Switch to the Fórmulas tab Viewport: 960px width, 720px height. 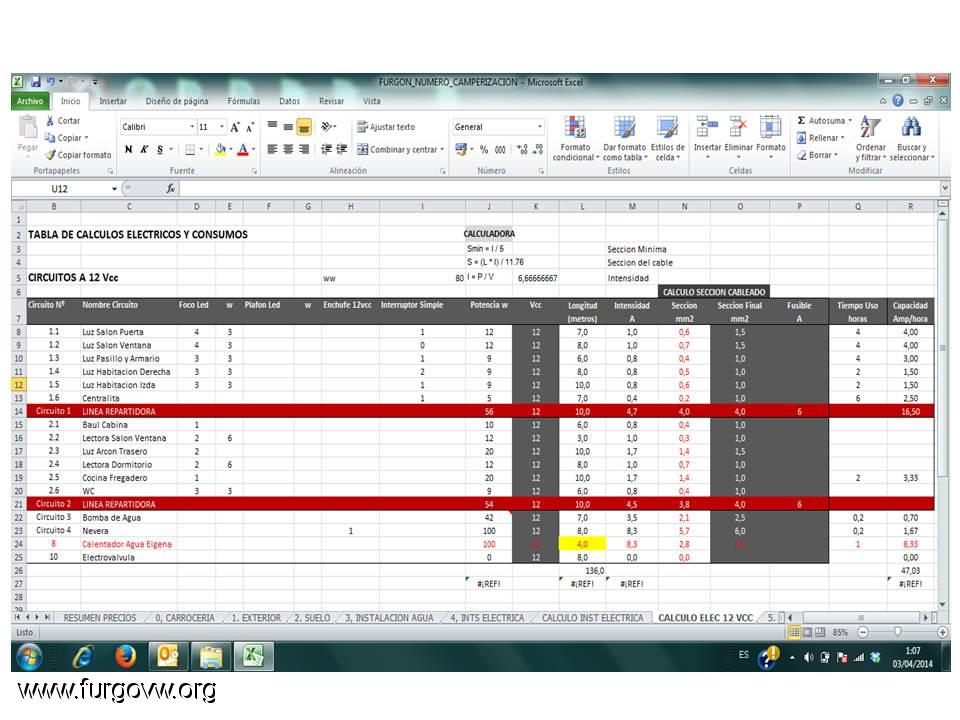[244, 101]
